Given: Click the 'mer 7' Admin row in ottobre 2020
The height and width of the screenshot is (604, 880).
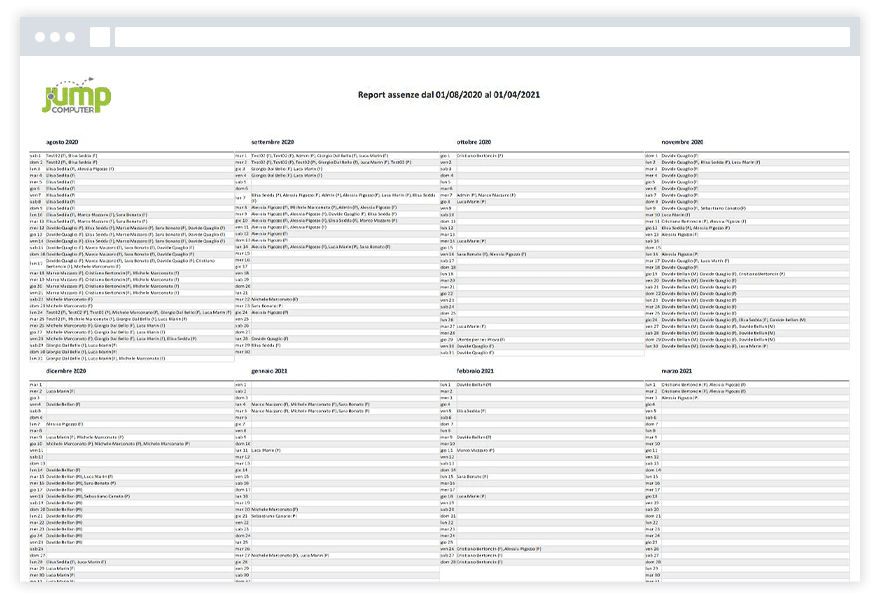Looking at the screenshot, I should point(542,195).
